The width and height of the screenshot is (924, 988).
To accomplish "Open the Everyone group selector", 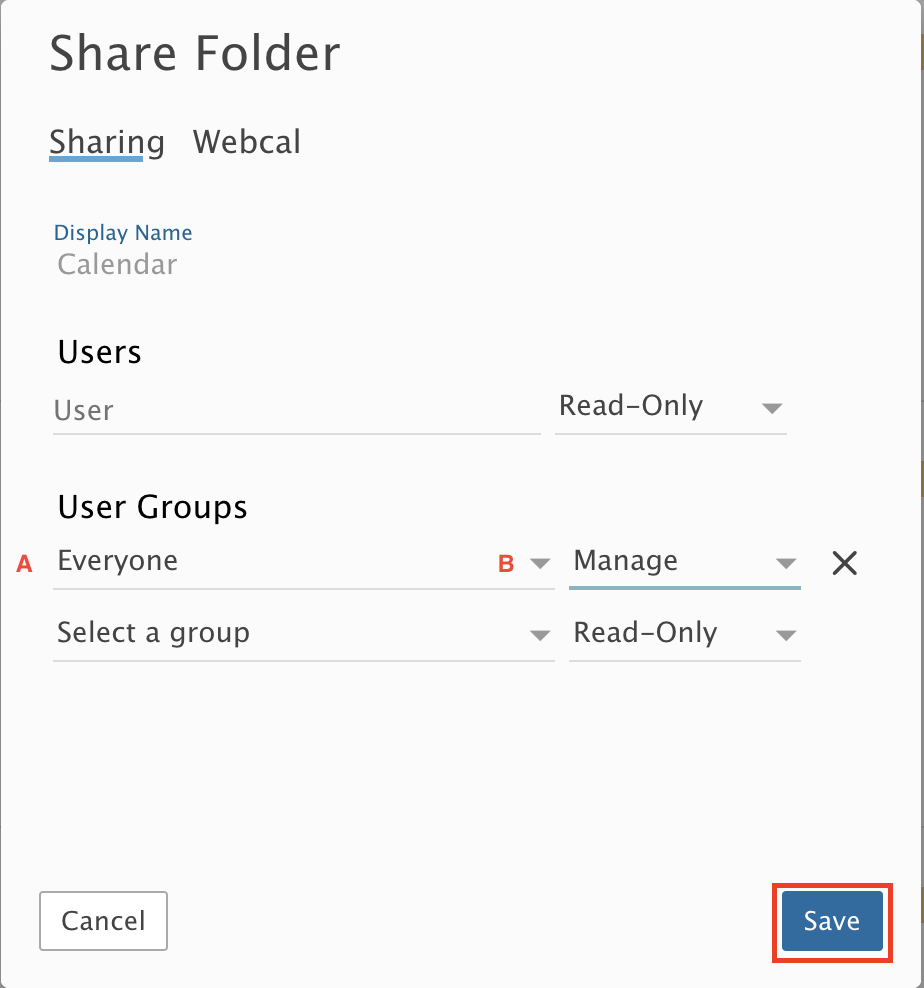I will click(x=270, y=562).
